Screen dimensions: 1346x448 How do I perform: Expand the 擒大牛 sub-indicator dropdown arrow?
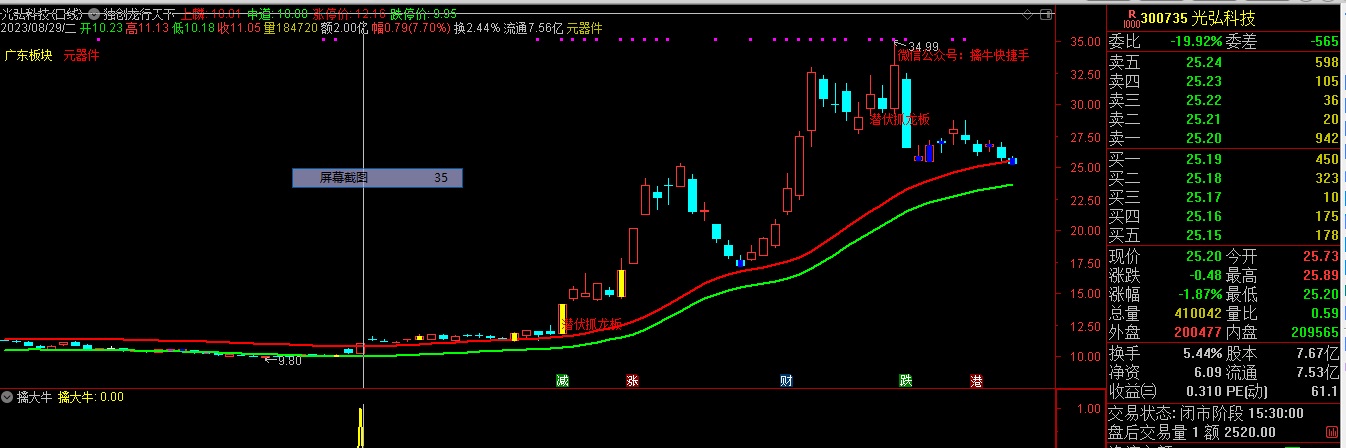pos(8,397)
